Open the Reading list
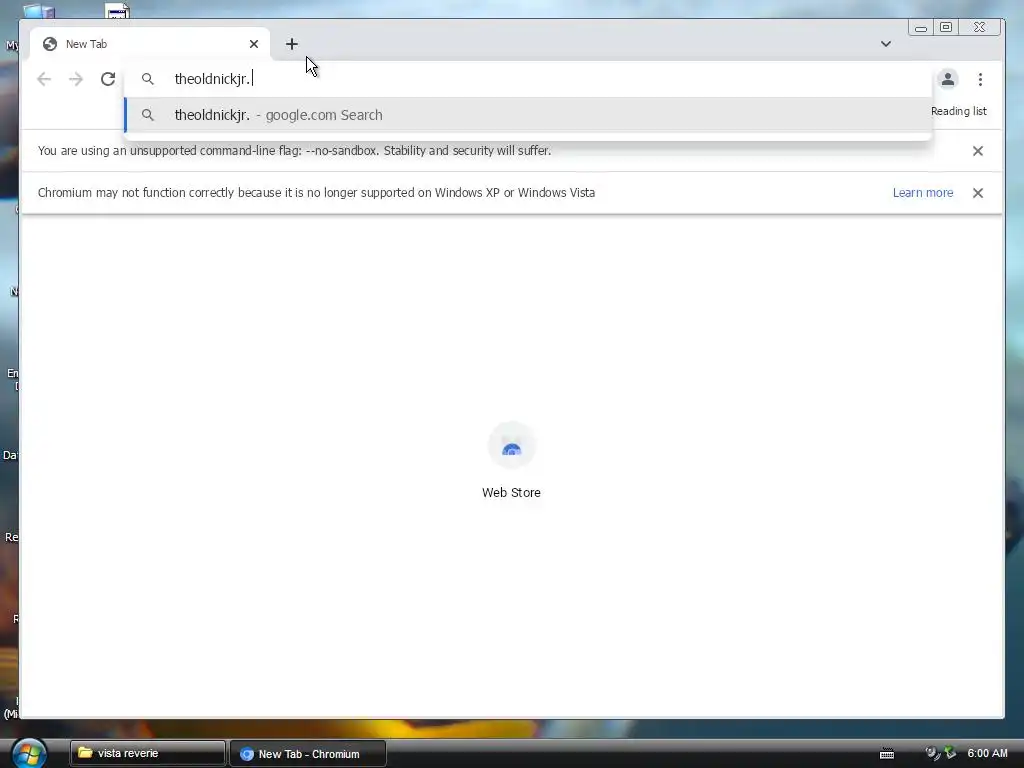 (x=959, y=111)
